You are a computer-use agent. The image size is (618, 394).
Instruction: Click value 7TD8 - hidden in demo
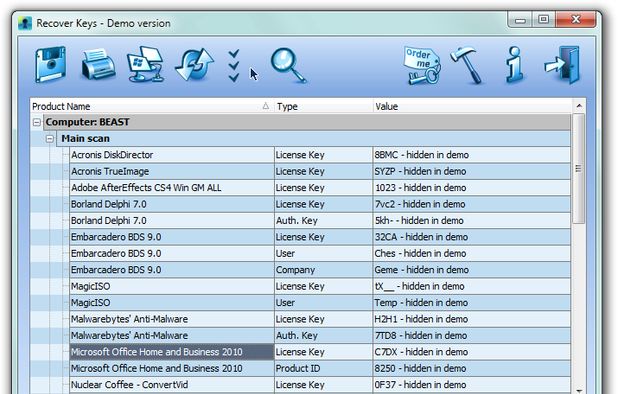pos(421,336)
